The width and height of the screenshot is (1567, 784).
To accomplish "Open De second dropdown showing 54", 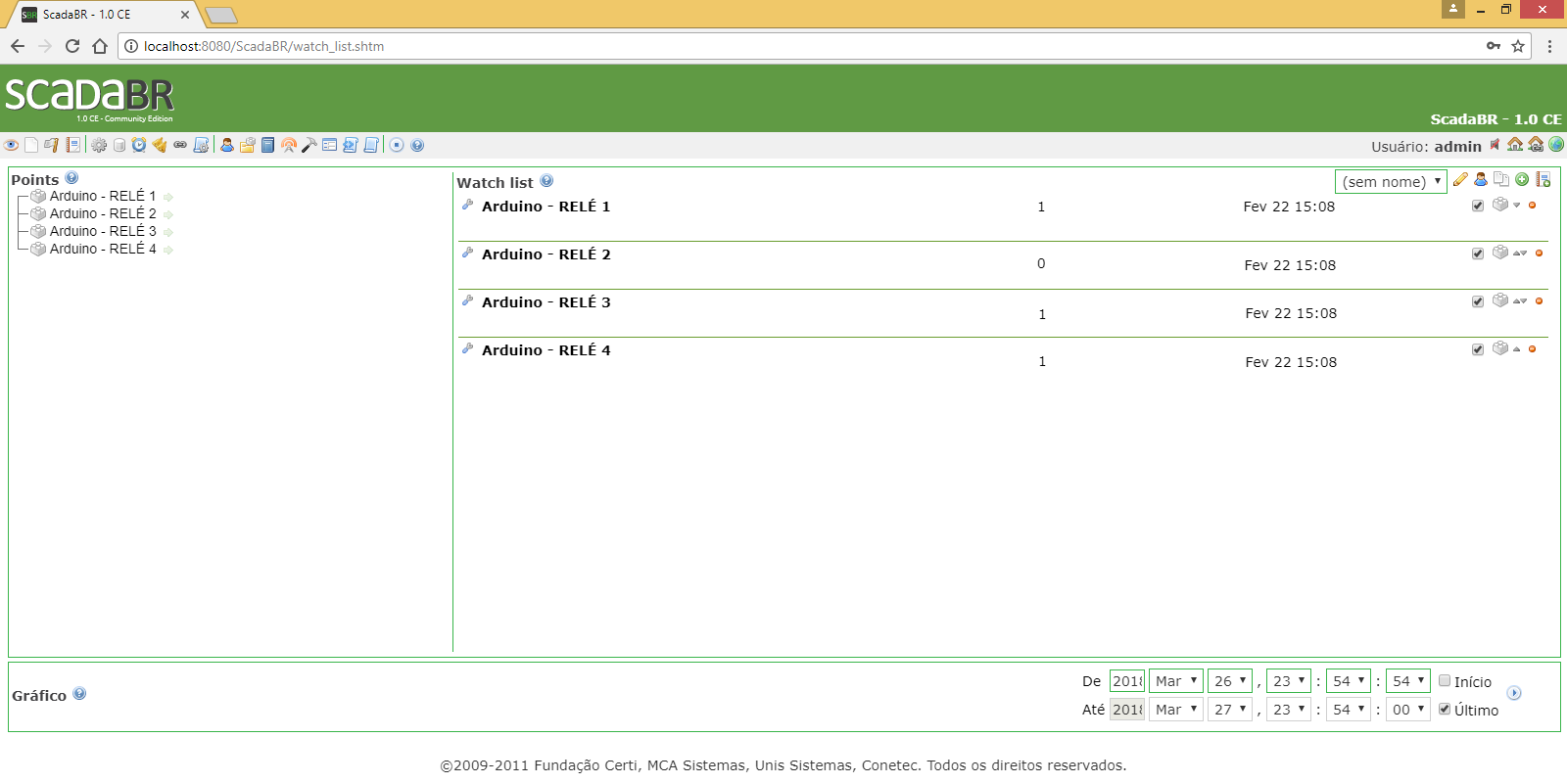I will 1408,680.
